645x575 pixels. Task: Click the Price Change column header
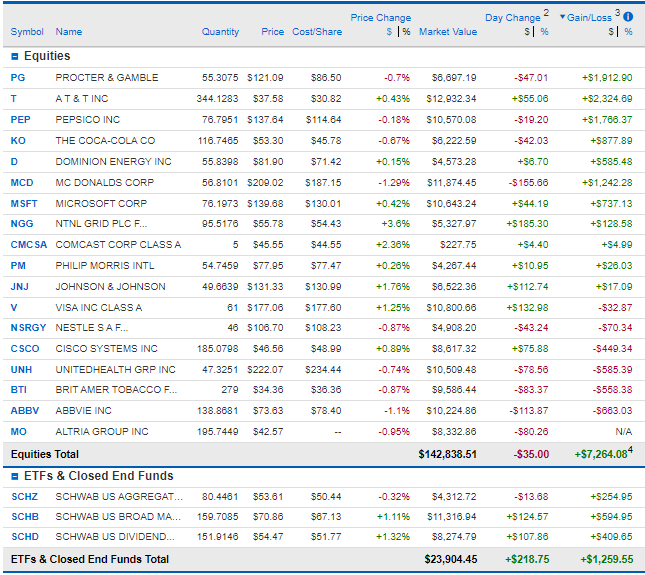[x=381, y=18]
